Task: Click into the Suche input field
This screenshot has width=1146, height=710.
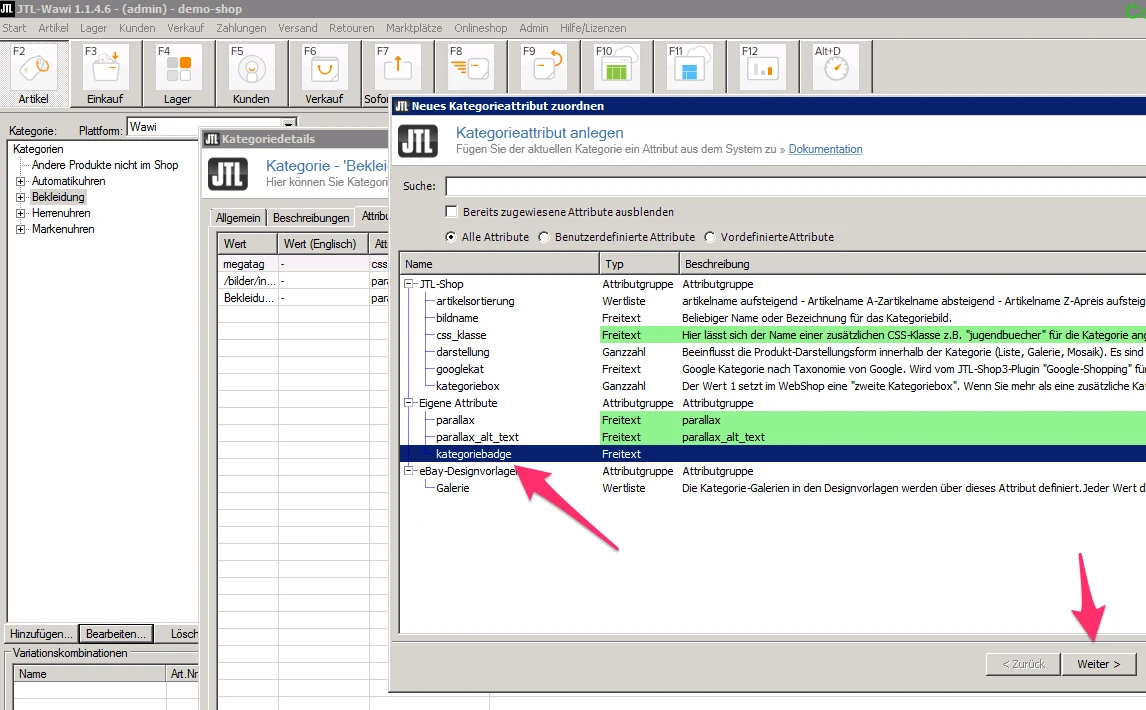Action: pos(795,186)
